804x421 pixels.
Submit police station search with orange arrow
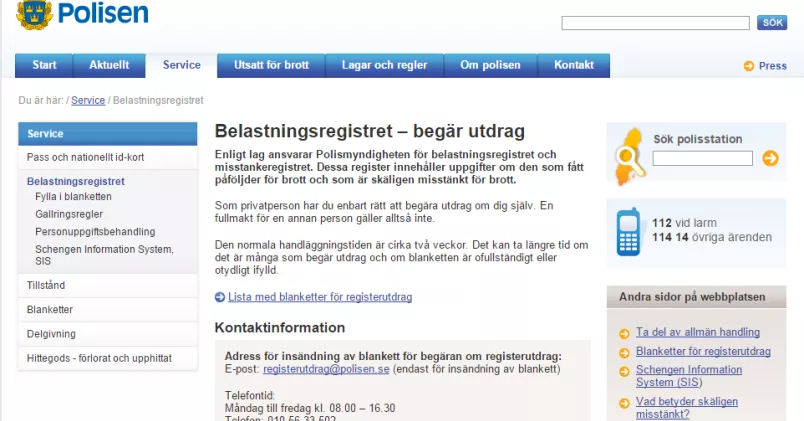770,158
